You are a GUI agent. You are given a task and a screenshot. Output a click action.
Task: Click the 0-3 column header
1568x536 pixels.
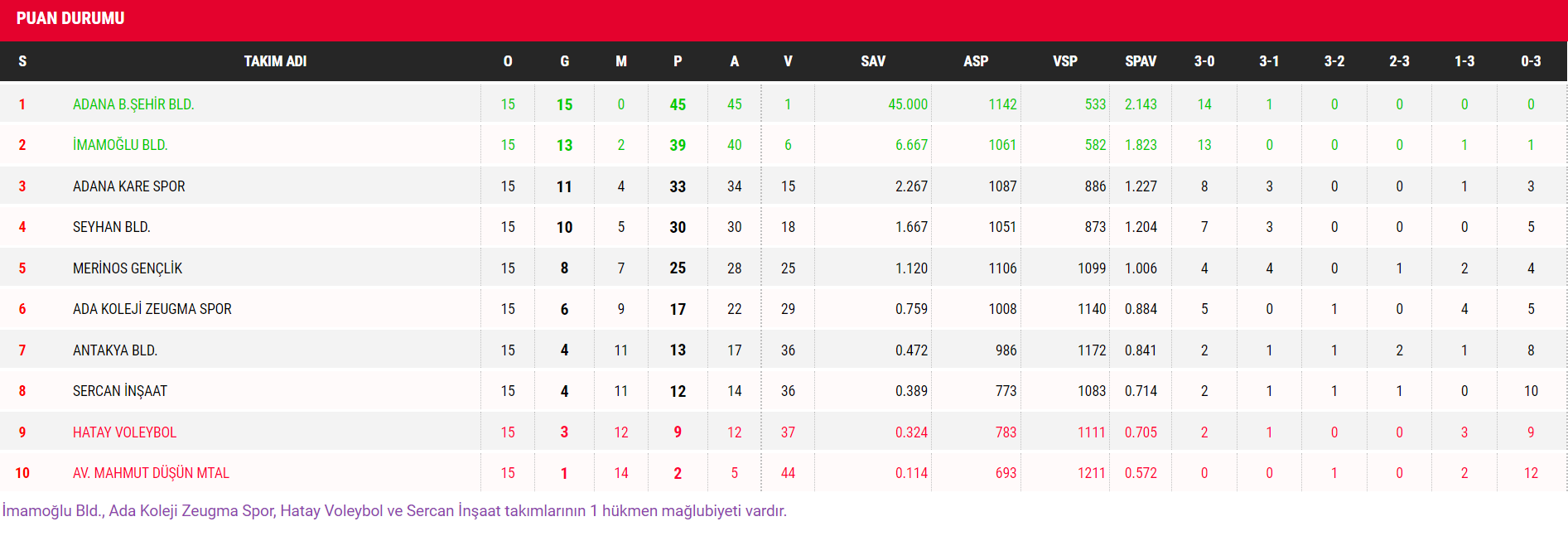click(1531, 61)
